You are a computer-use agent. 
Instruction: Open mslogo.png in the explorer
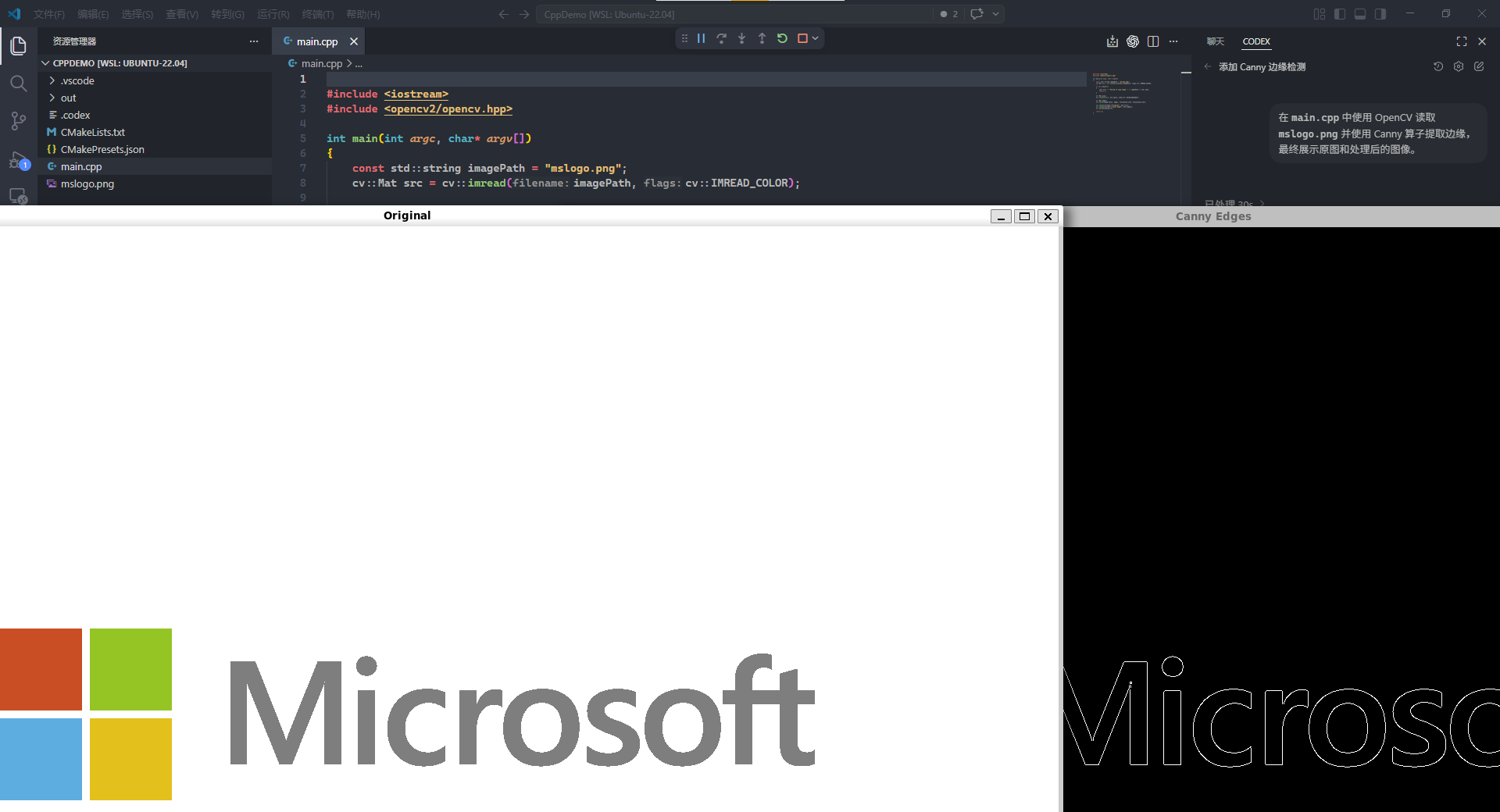point(87,183)
